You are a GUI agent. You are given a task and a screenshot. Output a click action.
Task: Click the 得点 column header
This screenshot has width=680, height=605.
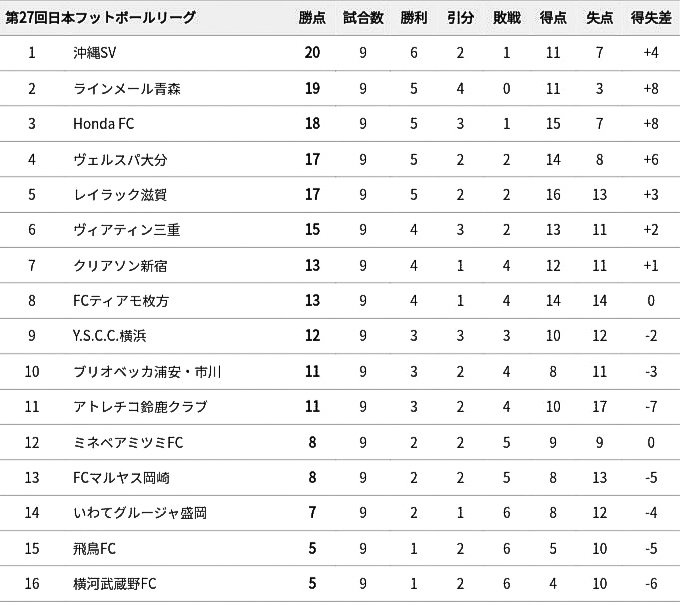tap(553, 18)
